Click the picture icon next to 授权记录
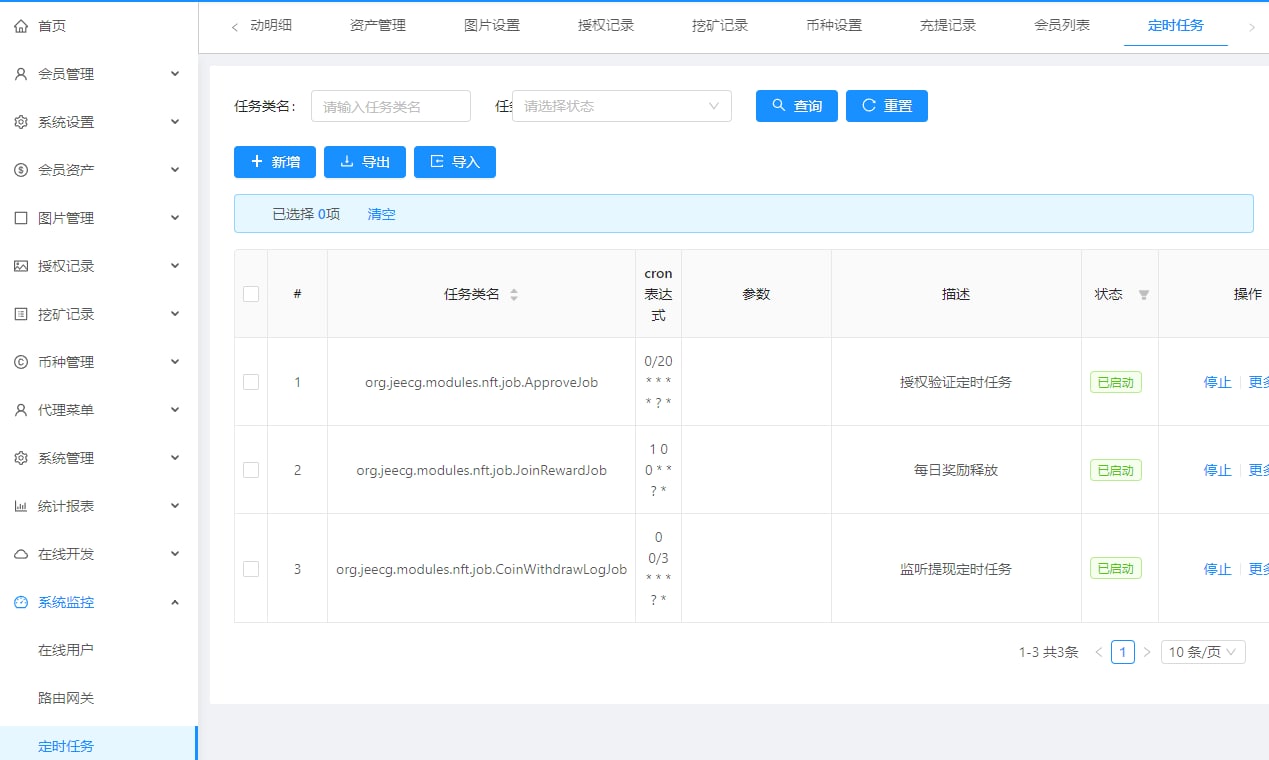The width and height of the screenshot is (1269, 760). pyautogui.click(x=21, y=266)
